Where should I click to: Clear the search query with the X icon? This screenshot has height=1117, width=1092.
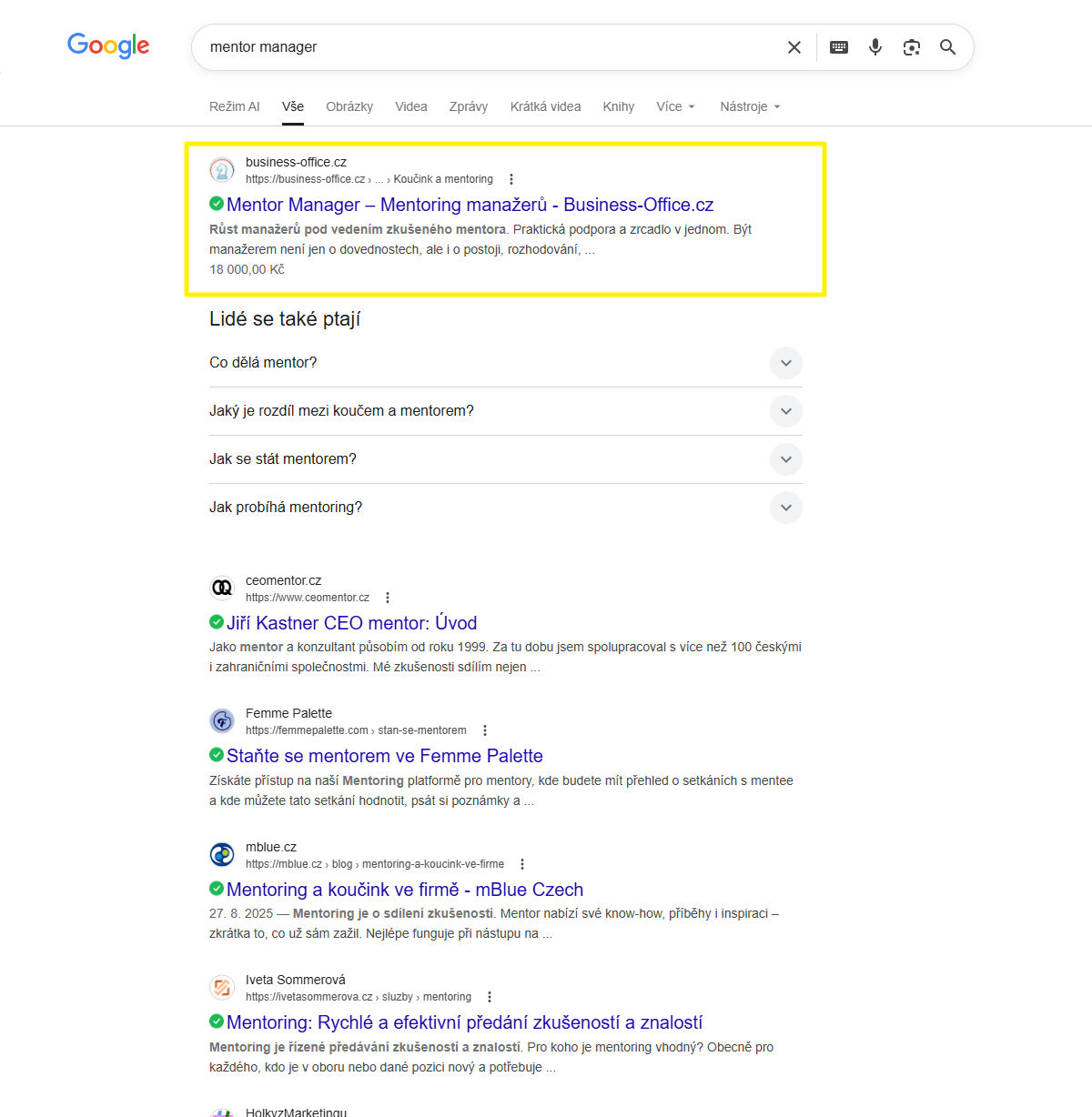point(794,46)
